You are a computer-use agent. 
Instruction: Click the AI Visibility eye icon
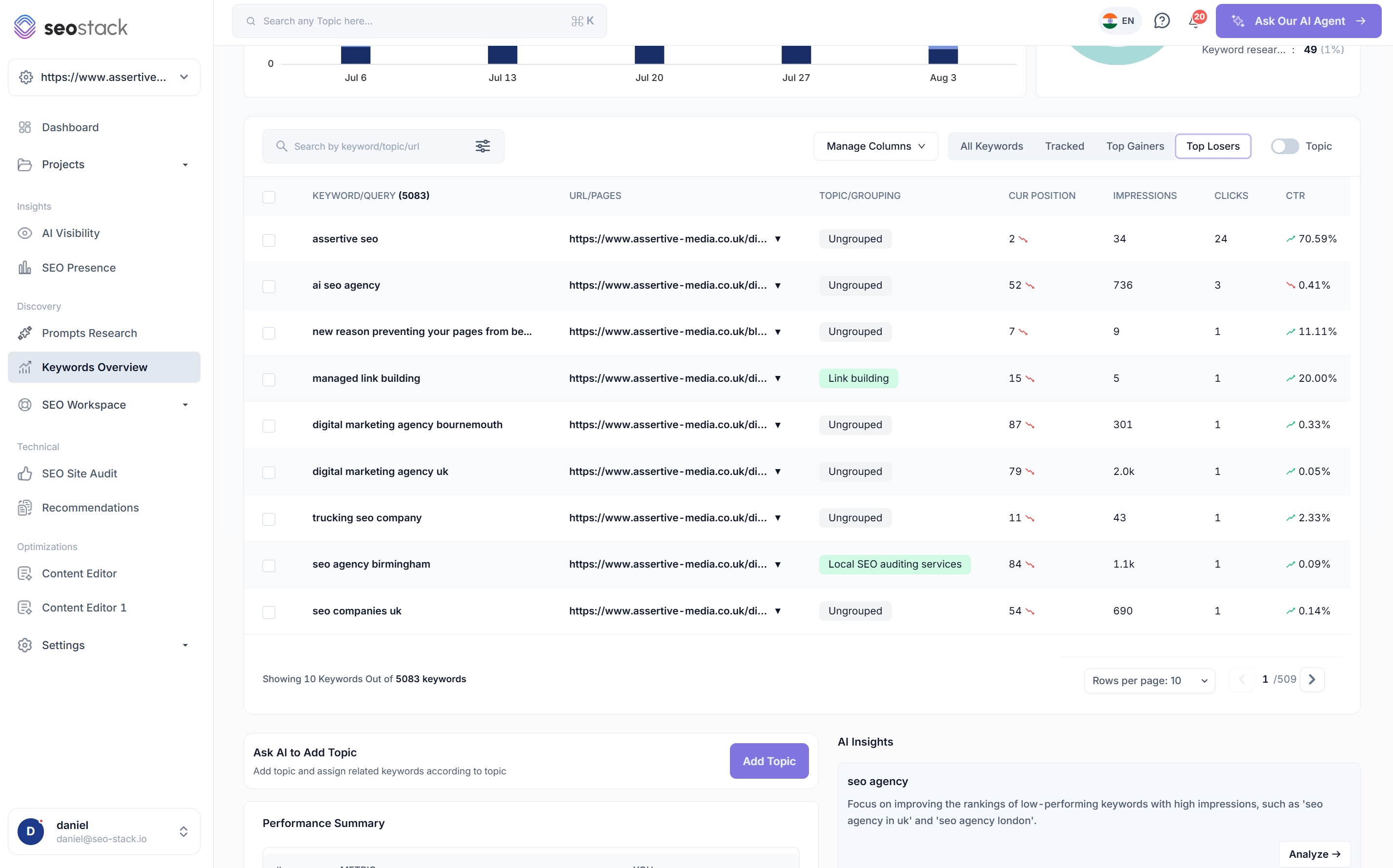click(25, 233)
